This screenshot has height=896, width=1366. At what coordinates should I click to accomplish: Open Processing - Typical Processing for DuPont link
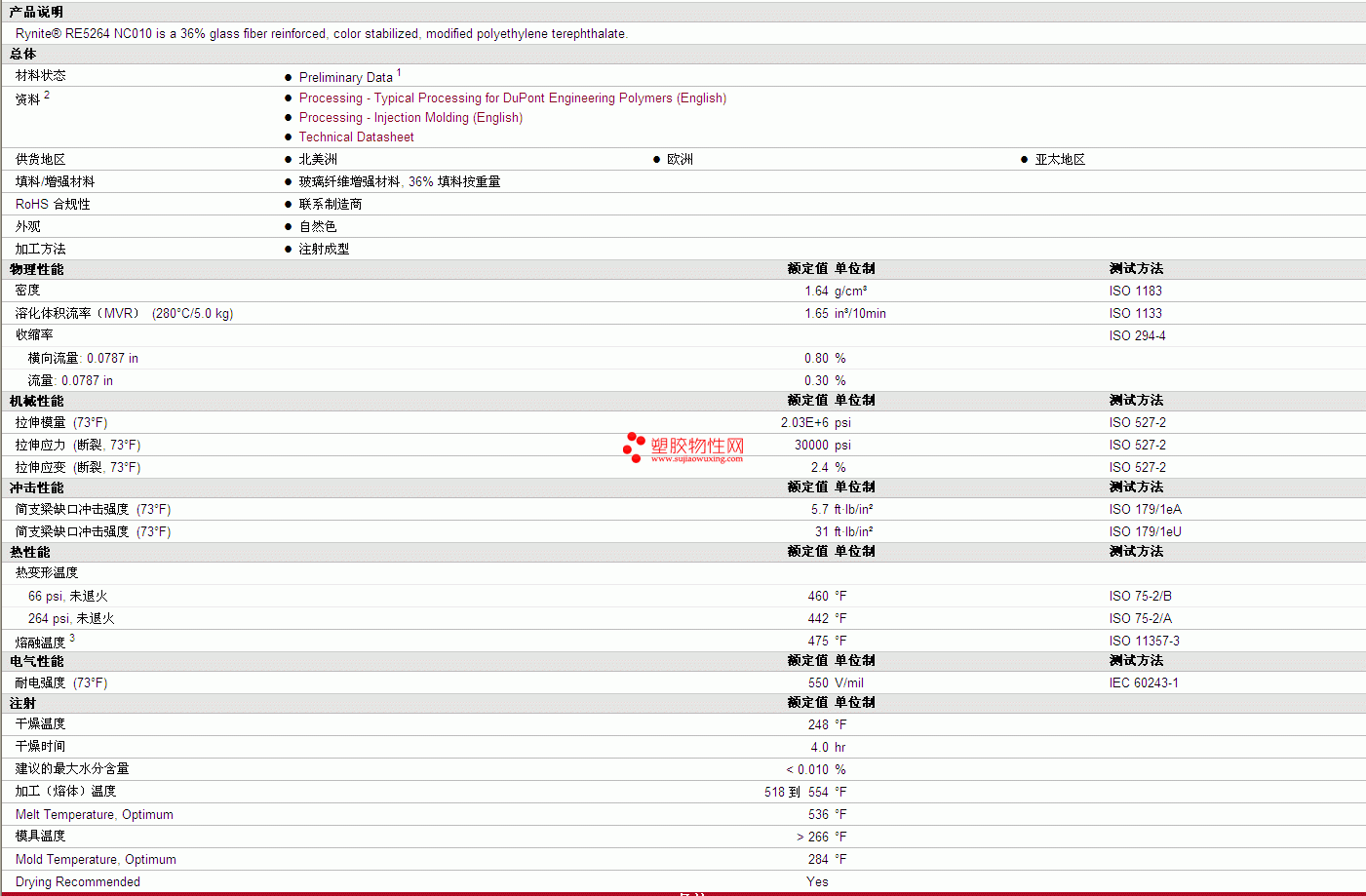point(513,98)
